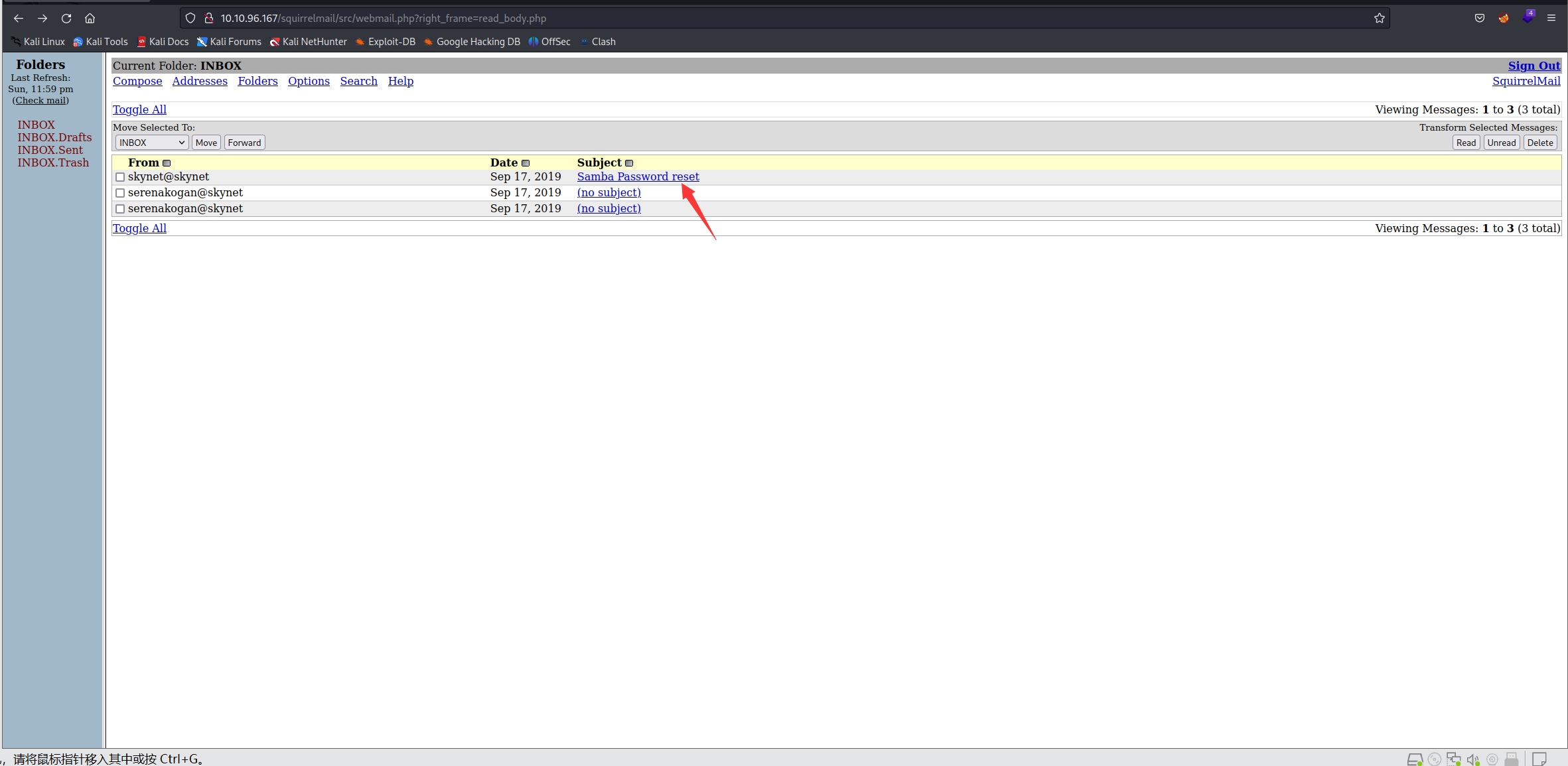The width and height of the screenshot is (1568, 766).
Task: Open the INBOX.Sent folder
Action: pos(50,150)
